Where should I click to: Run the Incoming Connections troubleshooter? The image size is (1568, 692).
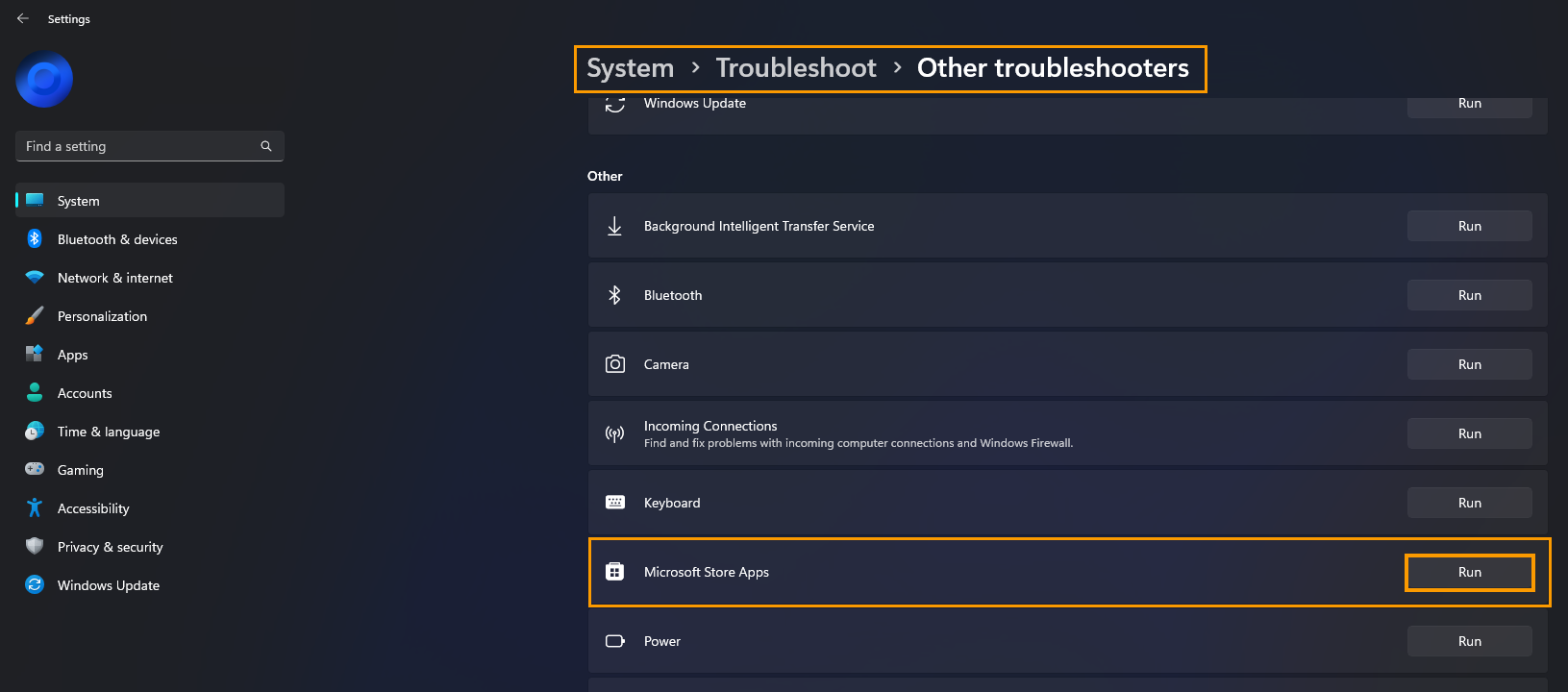pos(1470,433)
